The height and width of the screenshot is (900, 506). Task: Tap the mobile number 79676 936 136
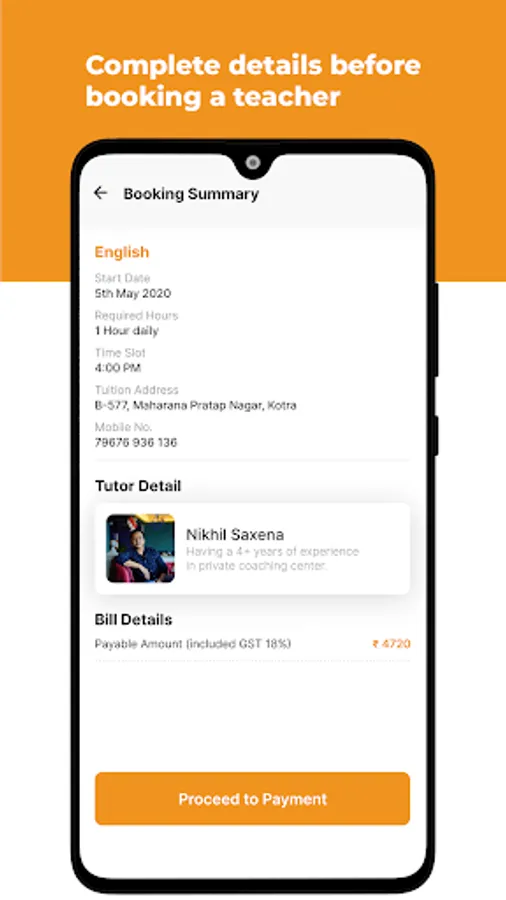tap(136, 443)
